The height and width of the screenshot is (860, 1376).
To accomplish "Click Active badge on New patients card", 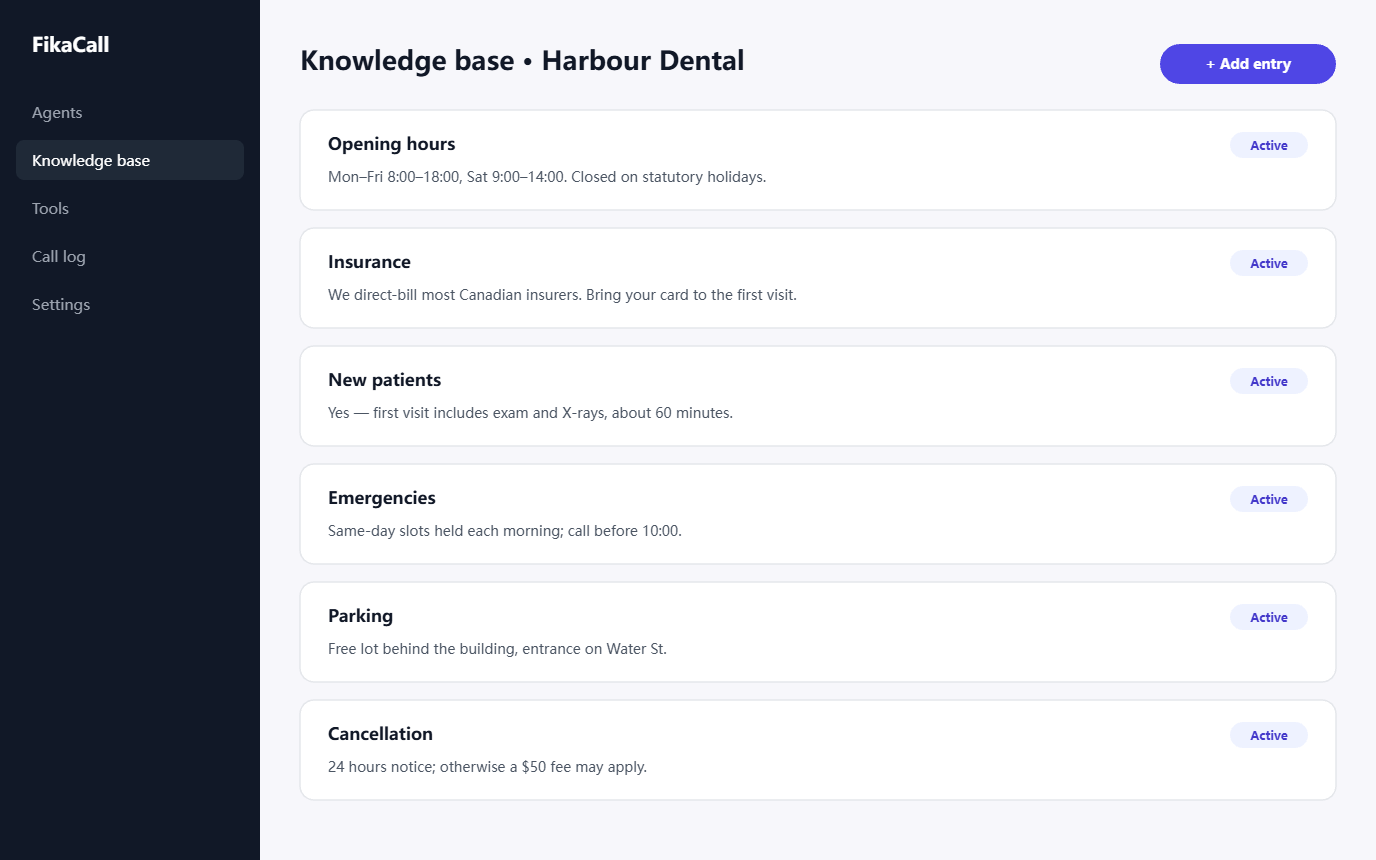I will 1269,381.
